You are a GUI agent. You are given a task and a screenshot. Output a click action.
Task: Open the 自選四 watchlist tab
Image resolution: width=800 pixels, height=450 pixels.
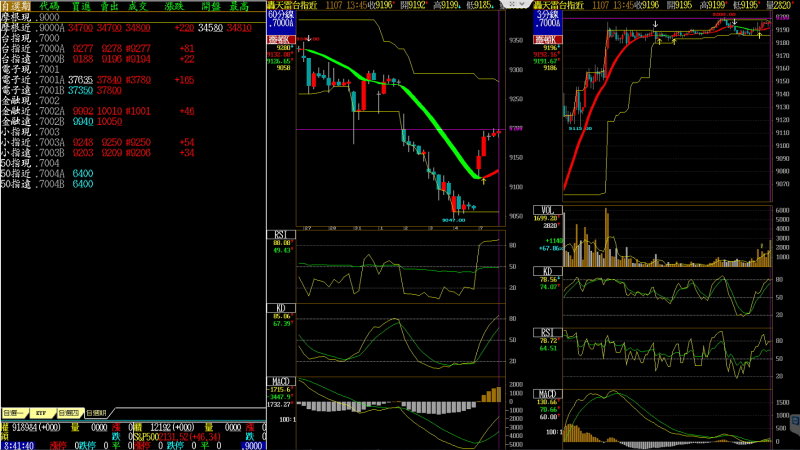tap(69, 411)
